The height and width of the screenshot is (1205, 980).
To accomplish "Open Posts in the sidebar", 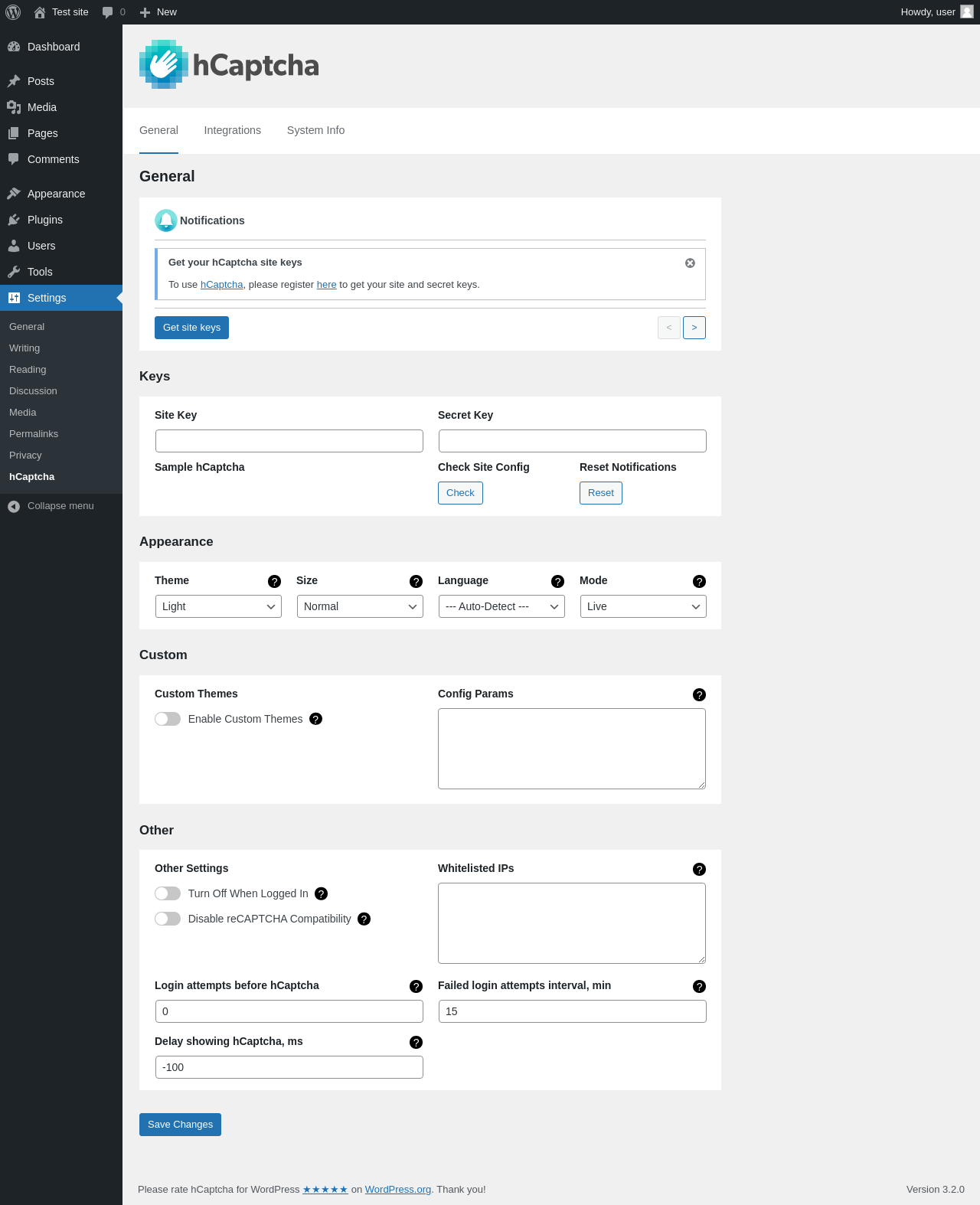I will [61, 81].
